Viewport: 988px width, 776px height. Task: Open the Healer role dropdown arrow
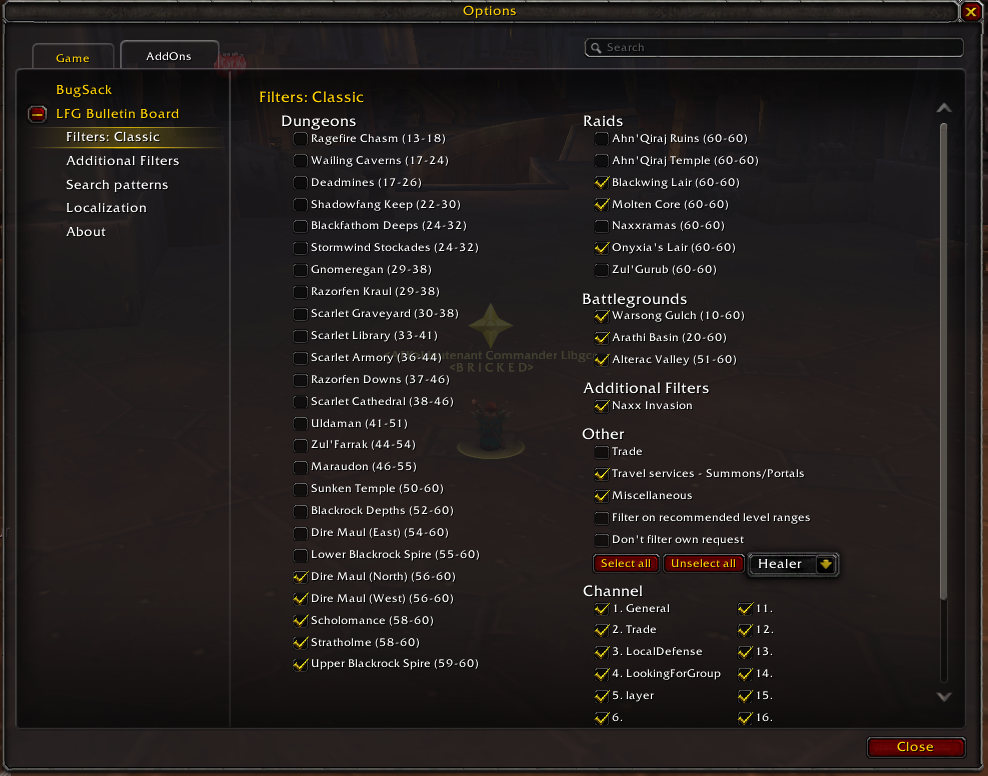tap(825, 564)
